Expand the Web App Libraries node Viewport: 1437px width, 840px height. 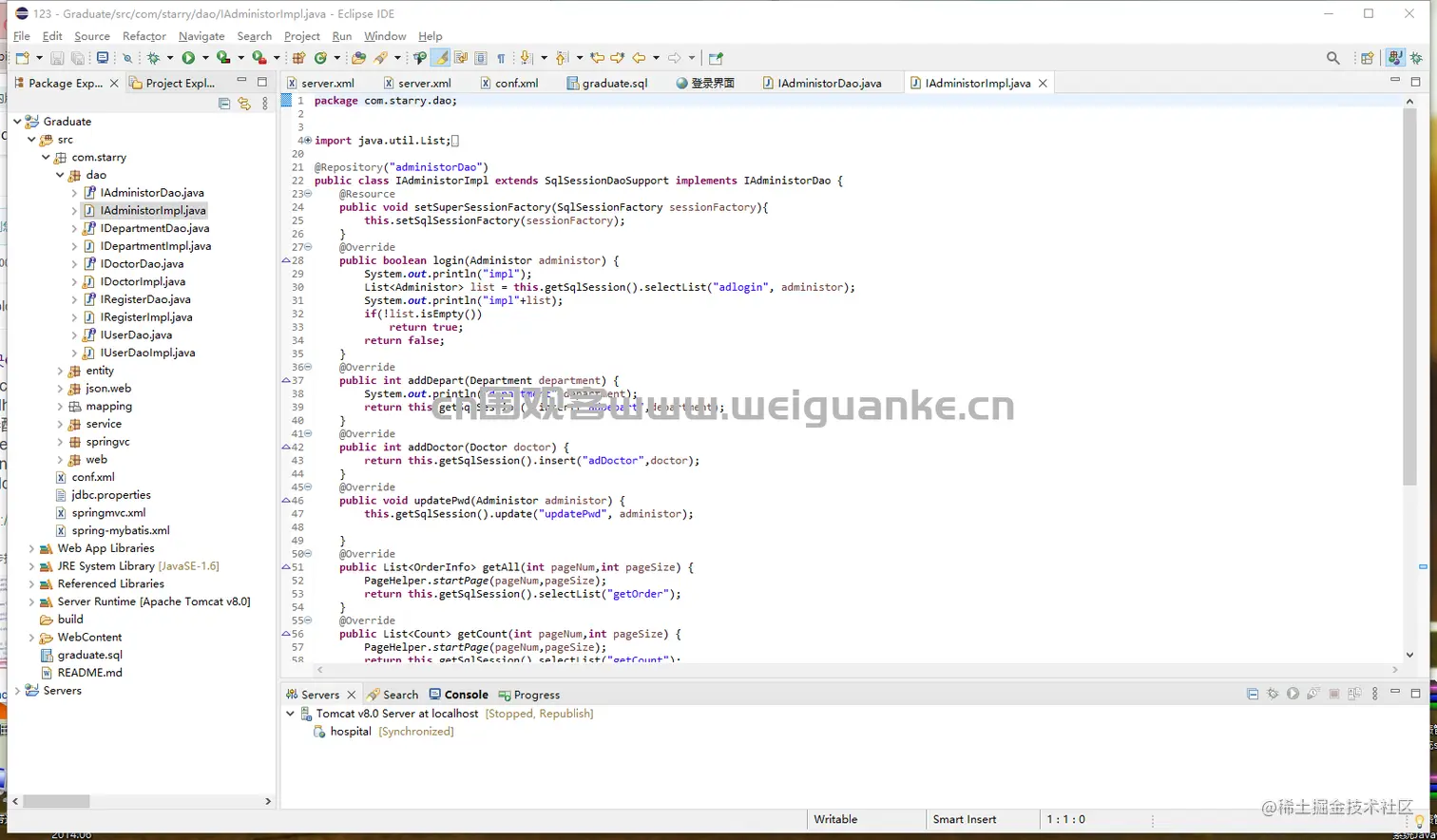coord(31,548)
